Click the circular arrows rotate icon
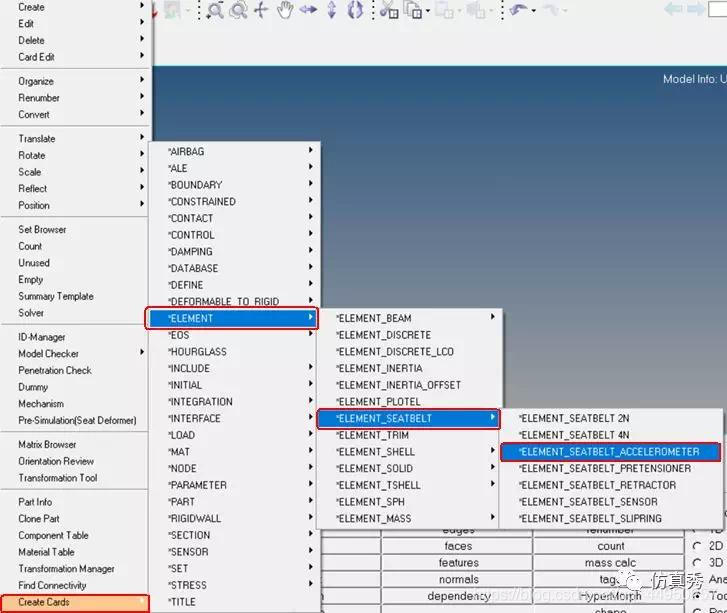The height and width of the screenshot is (613, 727). pos(355,10)
